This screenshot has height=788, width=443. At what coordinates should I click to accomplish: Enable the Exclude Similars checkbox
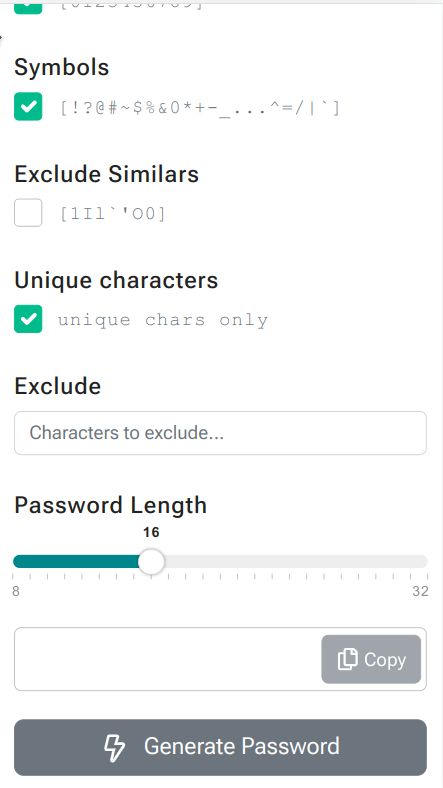(x=28, y=213)
